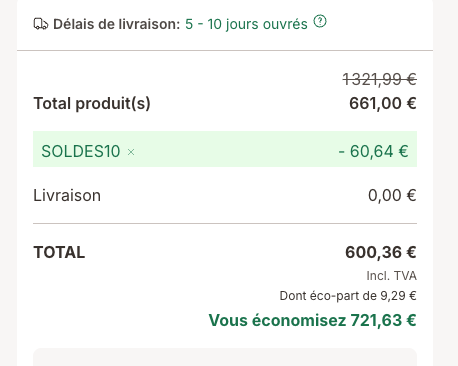Click the green promo code banner
The width and height of the screenshot is (458, 366).
[x=225, y=149]
